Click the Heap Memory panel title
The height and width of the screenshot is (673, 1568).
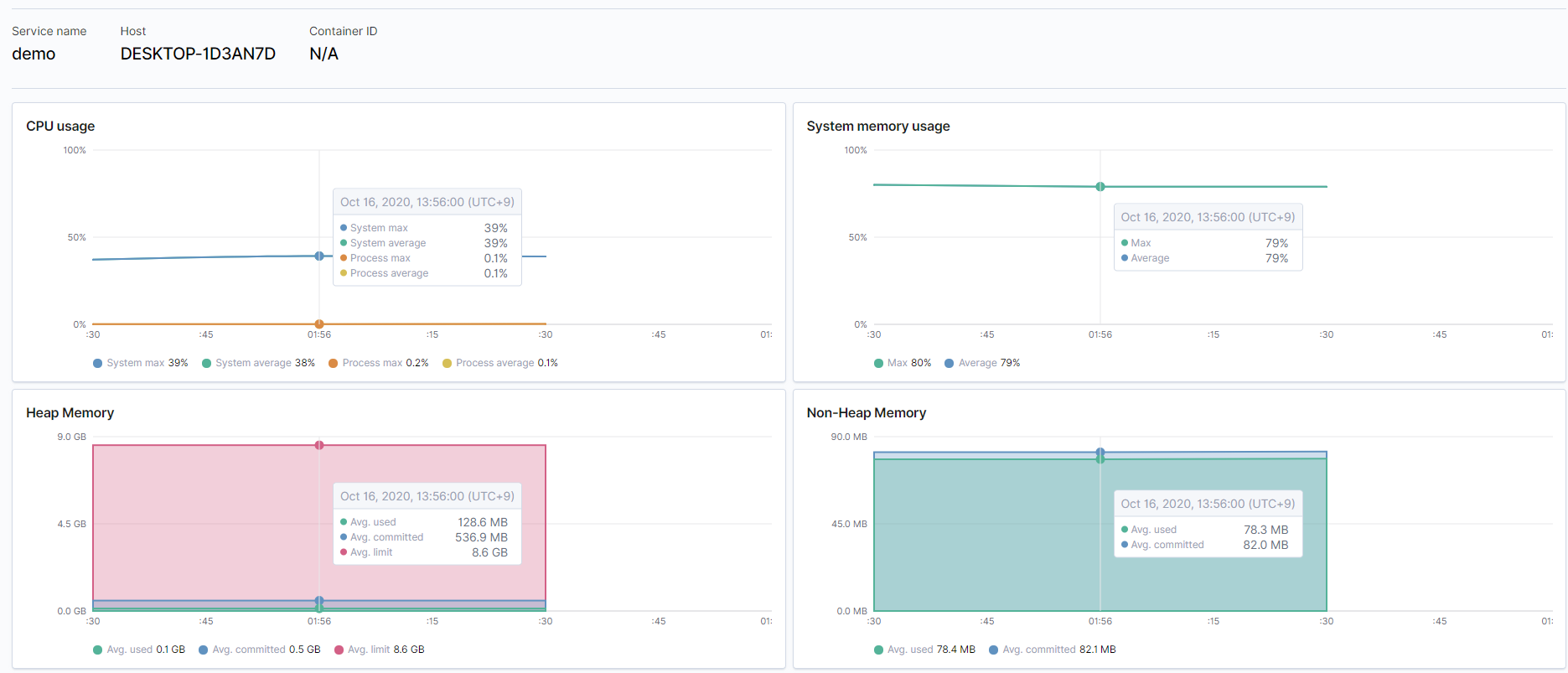[x=70, y=412]
